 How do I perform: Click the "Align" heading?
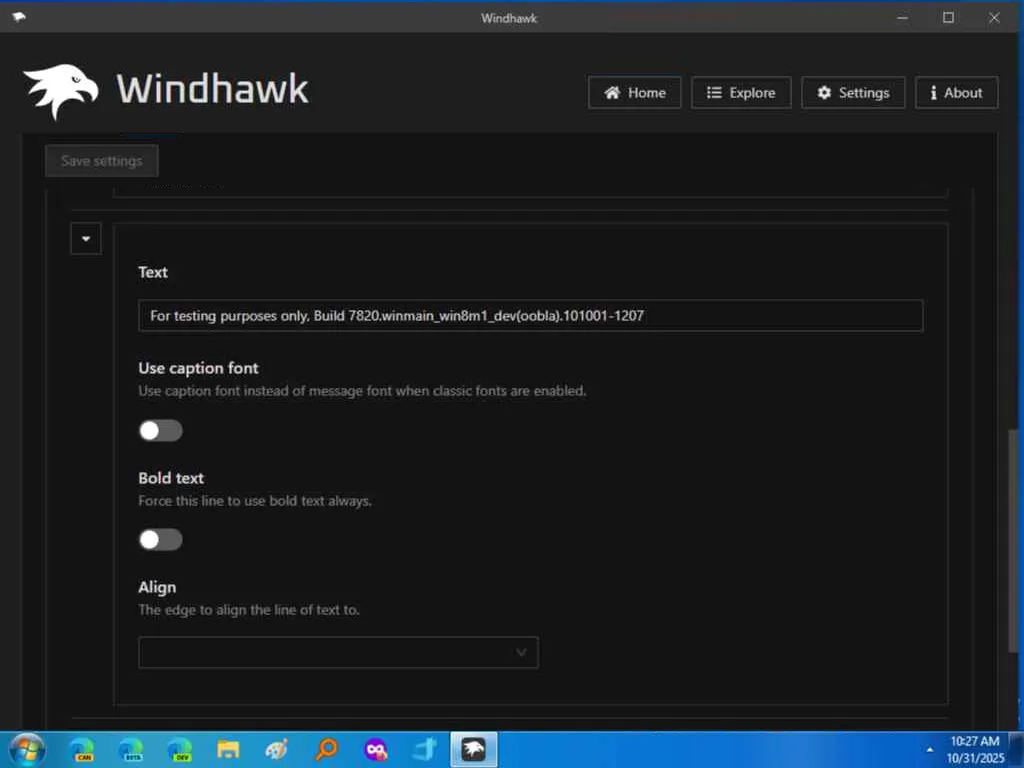pyautogui.click(x=157, y=587)
